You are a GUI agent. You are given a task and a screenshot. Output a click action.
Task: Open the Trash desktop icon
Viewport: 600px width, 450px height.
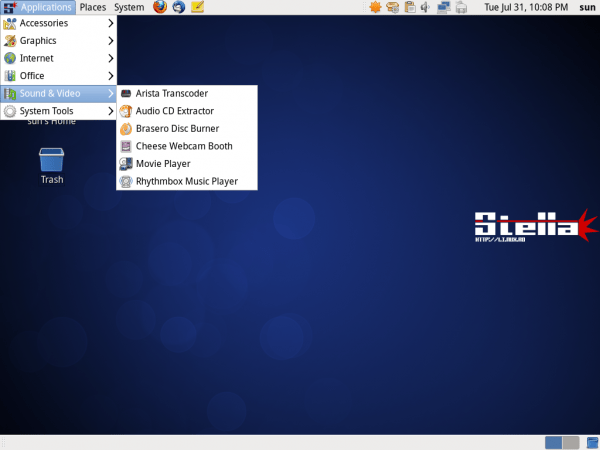tap(51, 164)
